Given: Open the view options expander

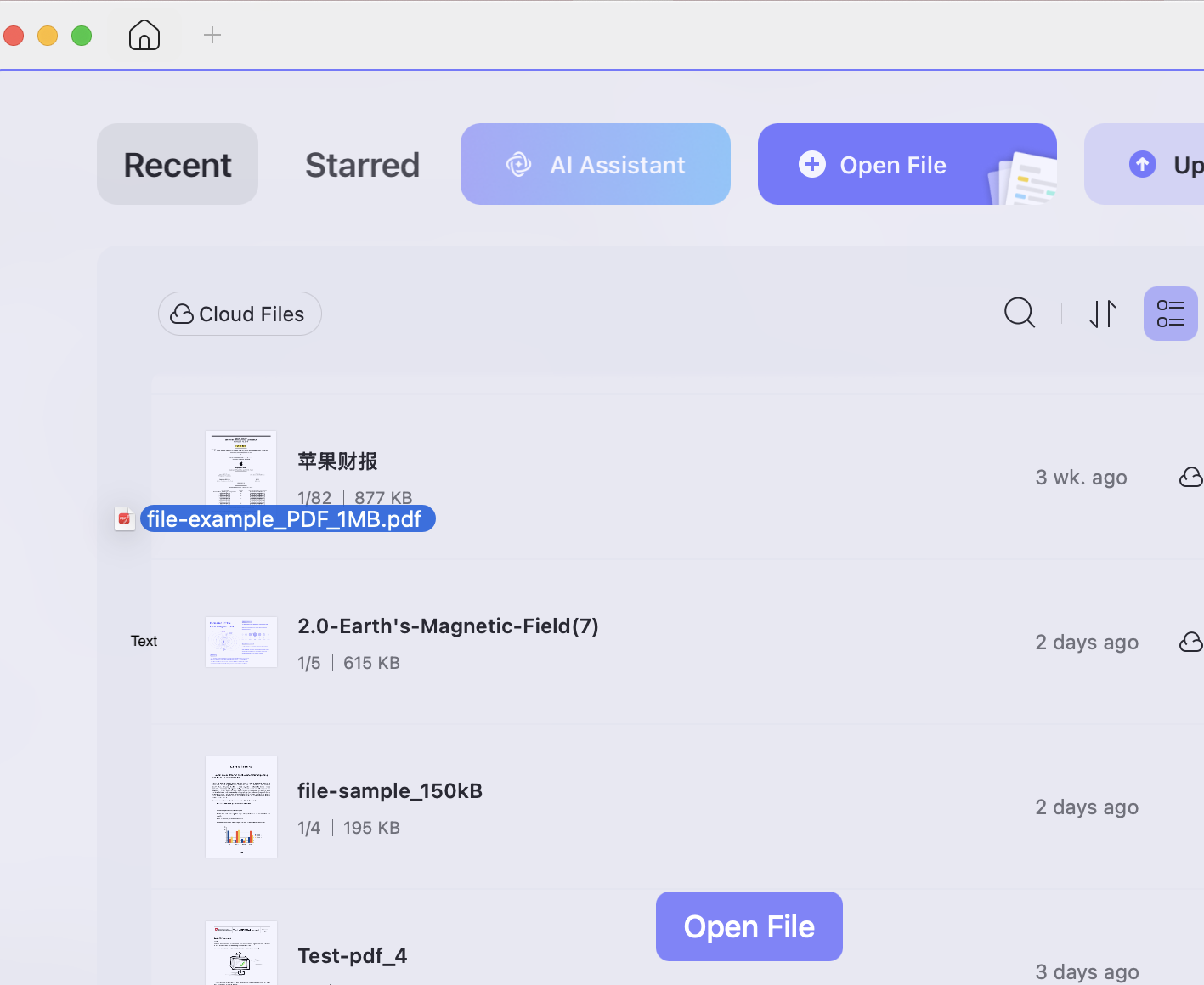Looking at the screenshot, I should point(1170,313).
